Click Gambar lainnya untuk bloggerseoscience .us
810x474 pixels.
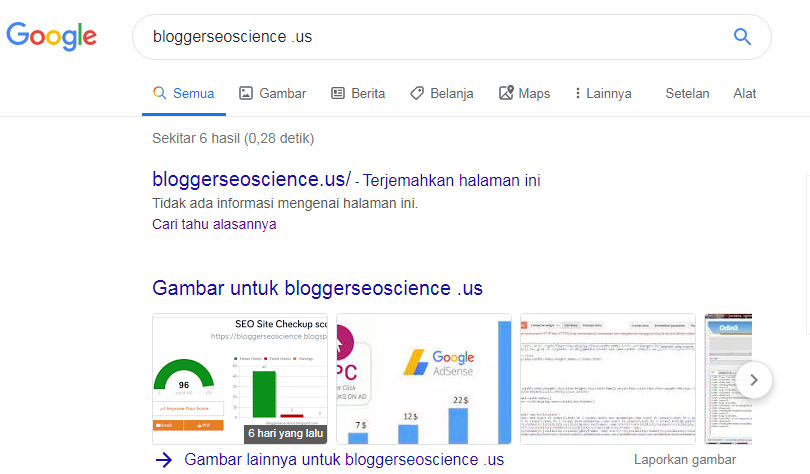click(344, 460)
